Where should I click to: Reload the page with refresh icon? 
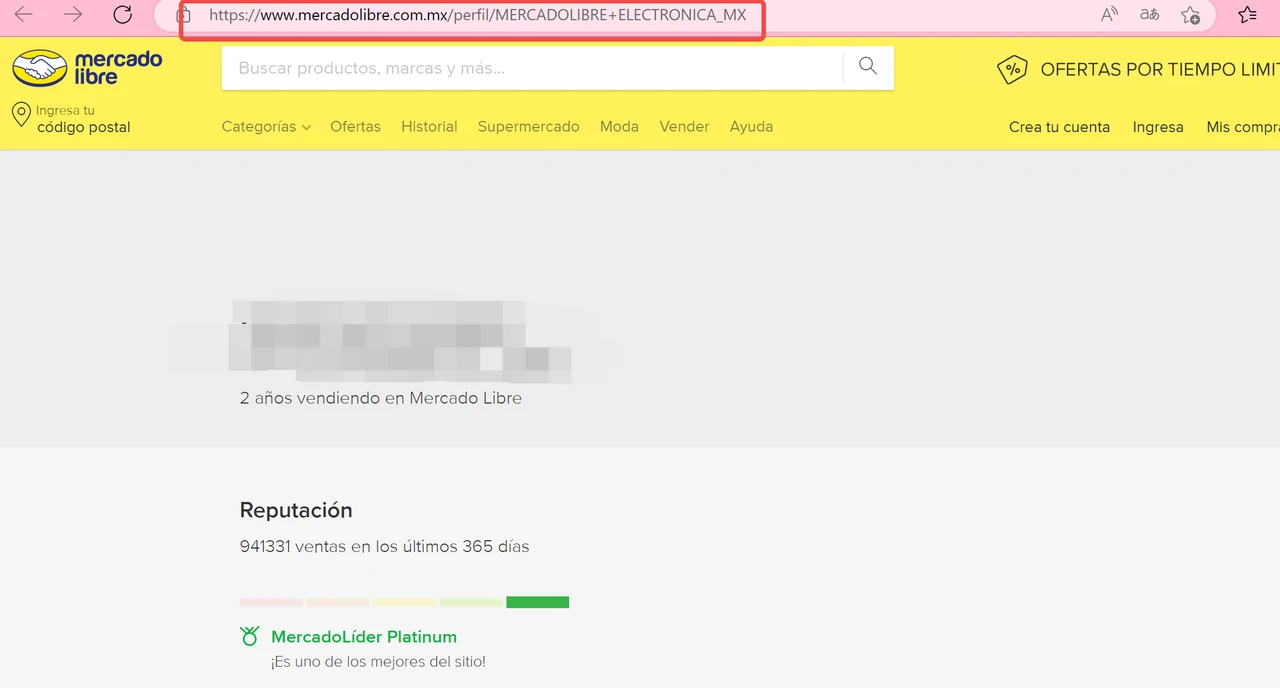point(123,15)
